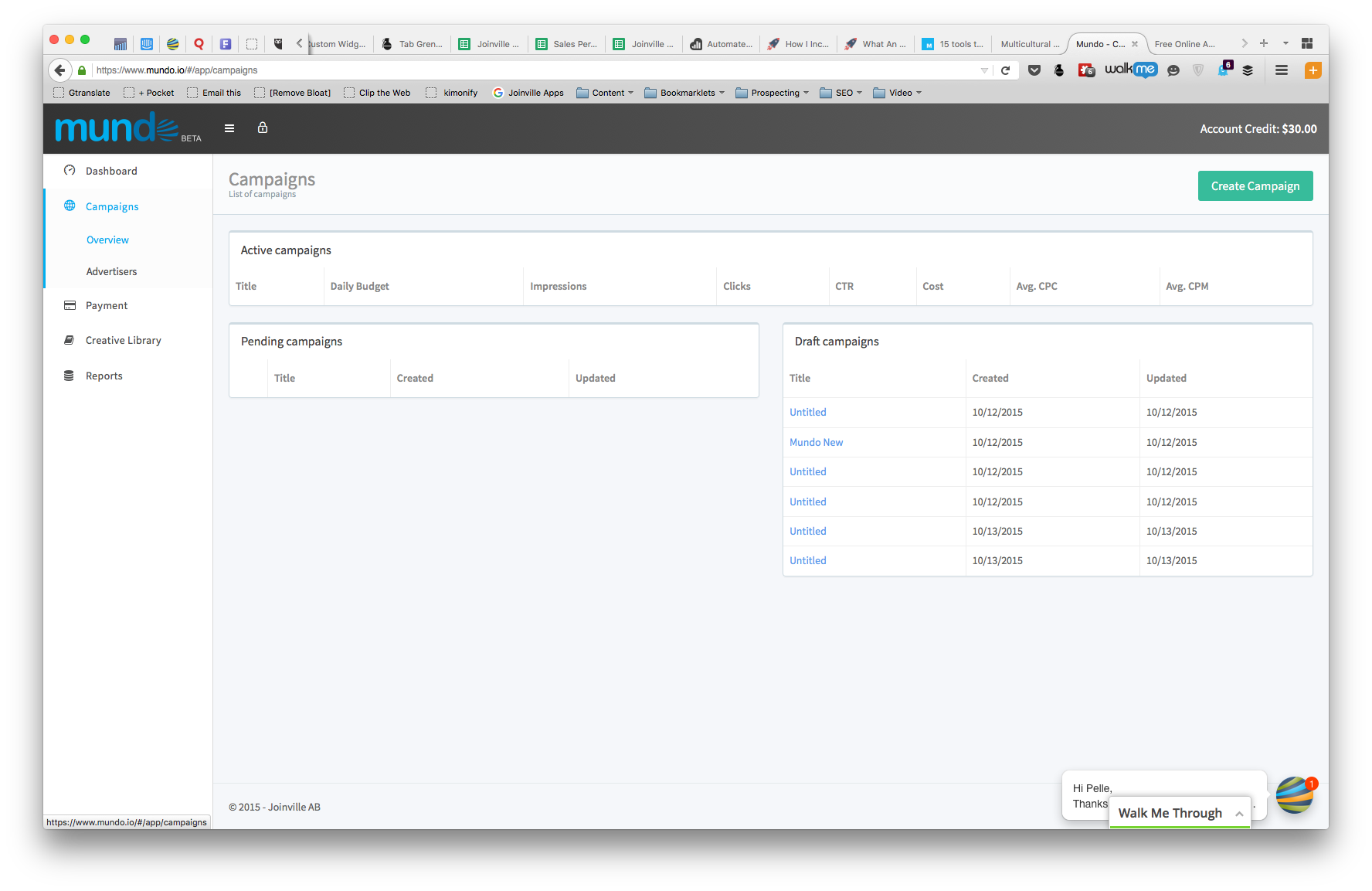
Task: Expand the Prospecting bookmarks folder
Action: 772,93
